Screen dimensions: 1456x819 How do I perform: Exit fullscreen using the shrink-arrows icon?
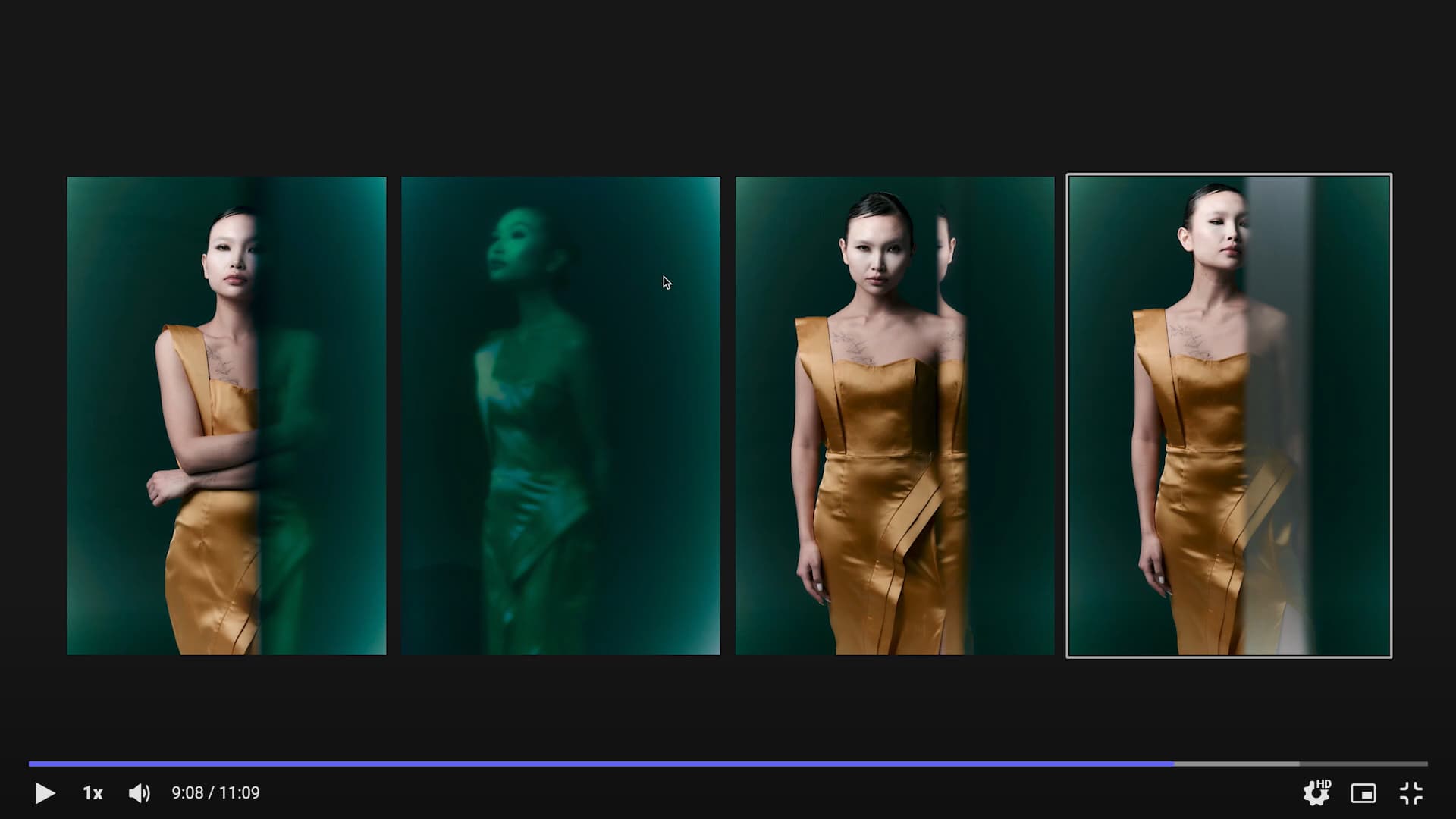[1410, 793]
